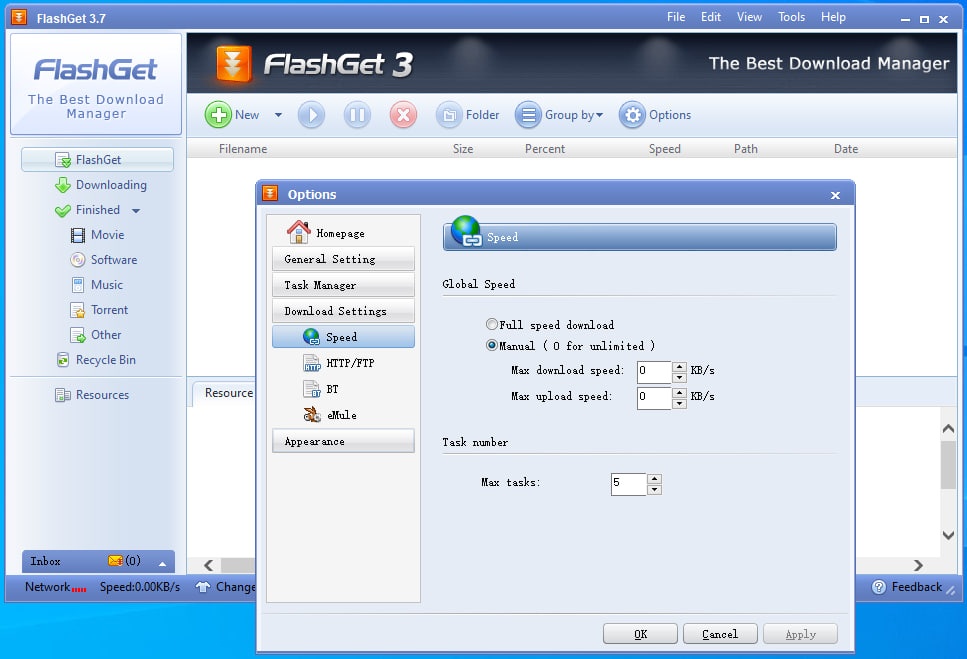Open Download Settings section
Screen dimensions: 967x659
(x=343, y=311)
